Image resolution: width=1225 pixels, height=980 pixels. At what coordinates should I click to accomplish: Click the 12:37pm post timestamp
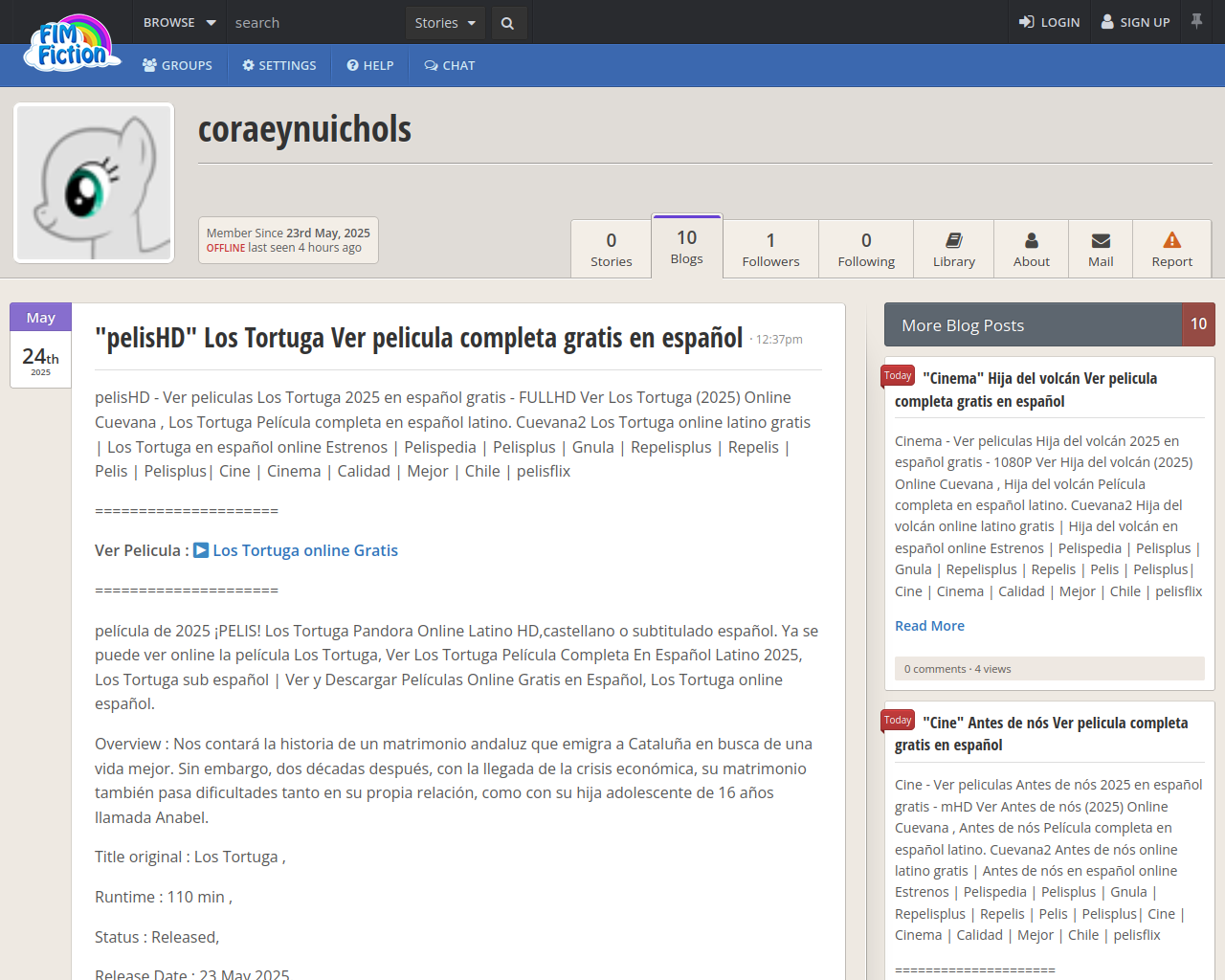point(779,340)
